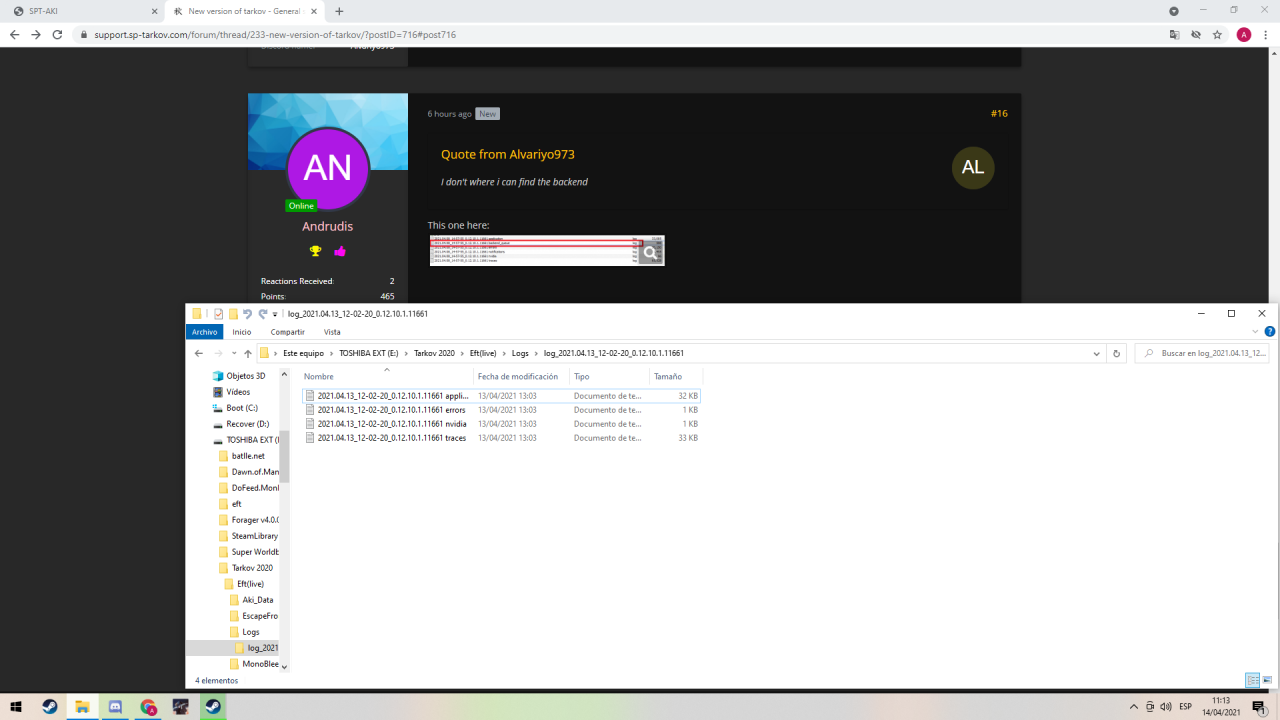Open Discord from the taskbar

(x=115, y=707)
